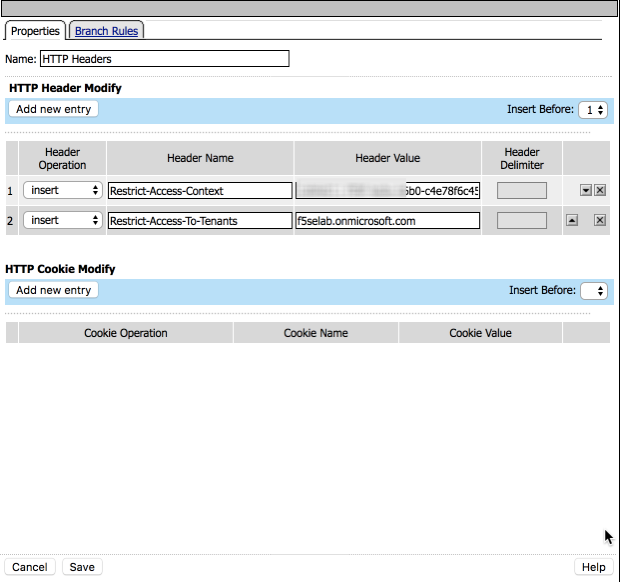
Task: Save the HTTP Headers configuration
Action: tap(82, 567)
